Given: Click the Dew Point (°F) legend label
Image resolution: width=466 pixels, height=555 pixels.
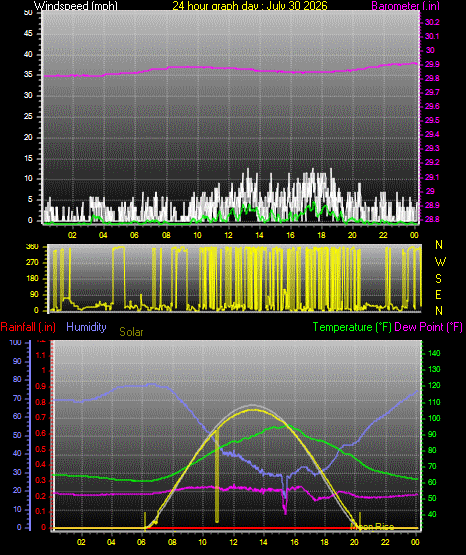Looking at the screenshot, I should [x=428, y=327].
